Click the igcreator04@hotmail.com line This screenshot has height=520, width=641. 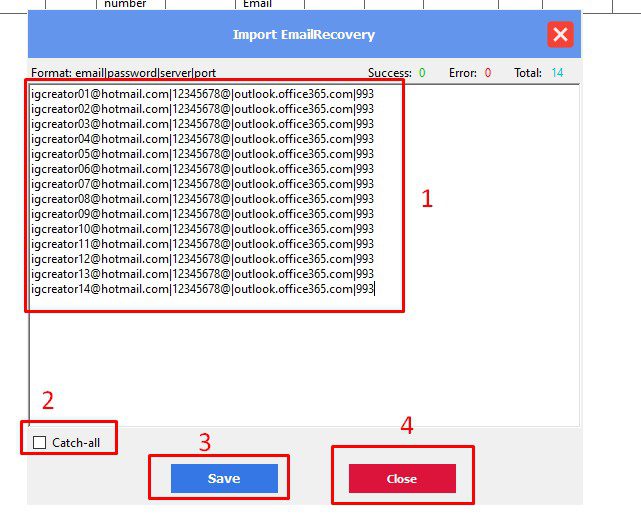point(202,139)
